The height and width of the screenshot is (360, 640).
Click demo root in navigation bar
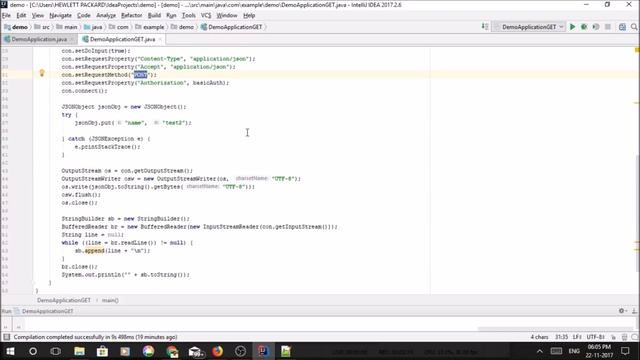[16, 27]
